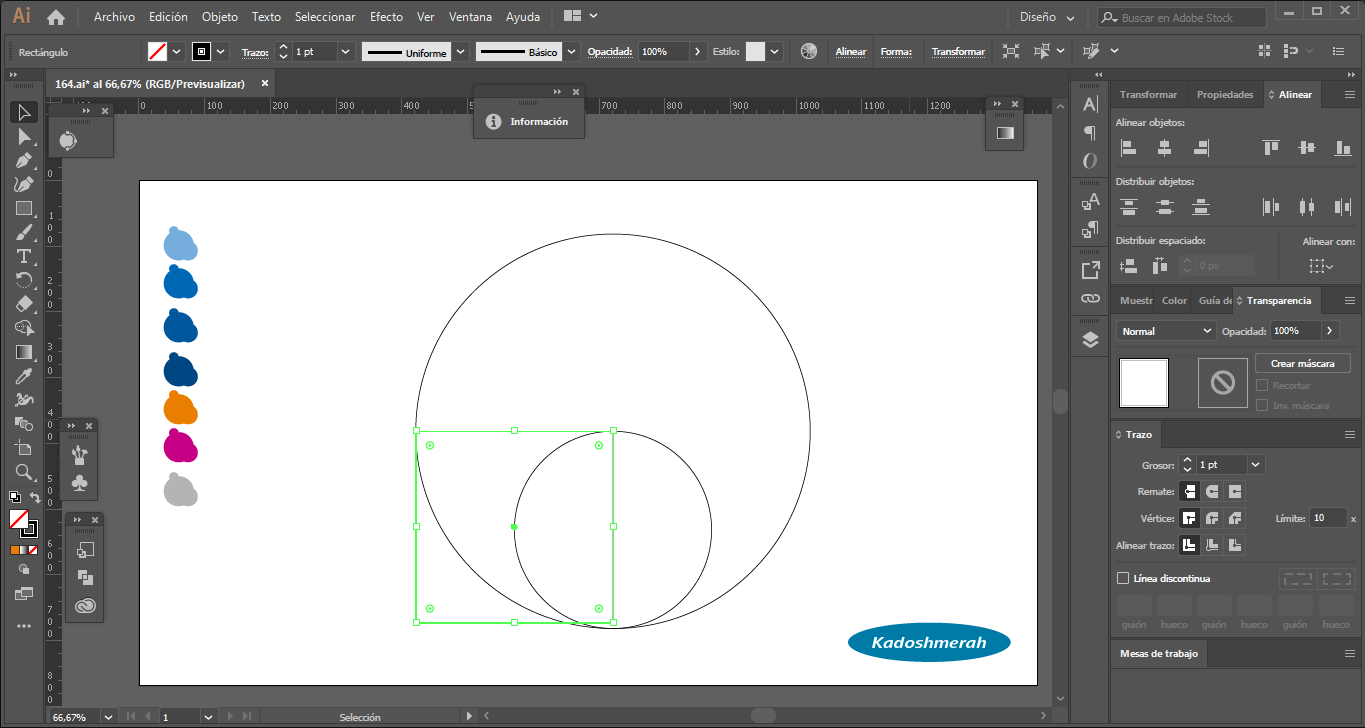This screenshot has width=1365, height=728.
Task: Select the Eyedropper tool
Action: pos(25,376)
